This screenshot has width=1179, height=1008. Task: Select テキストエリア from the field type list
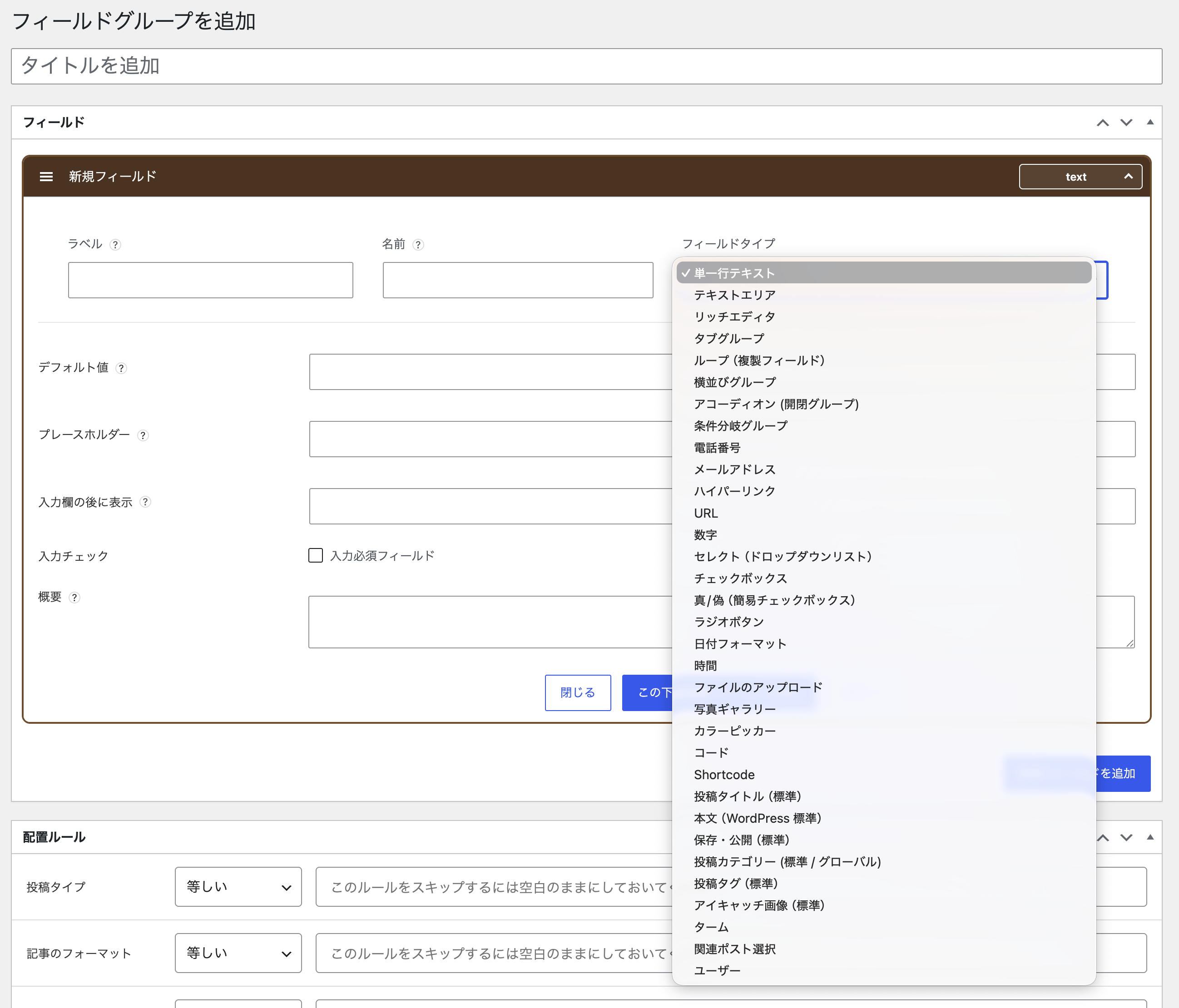[884, 295]
